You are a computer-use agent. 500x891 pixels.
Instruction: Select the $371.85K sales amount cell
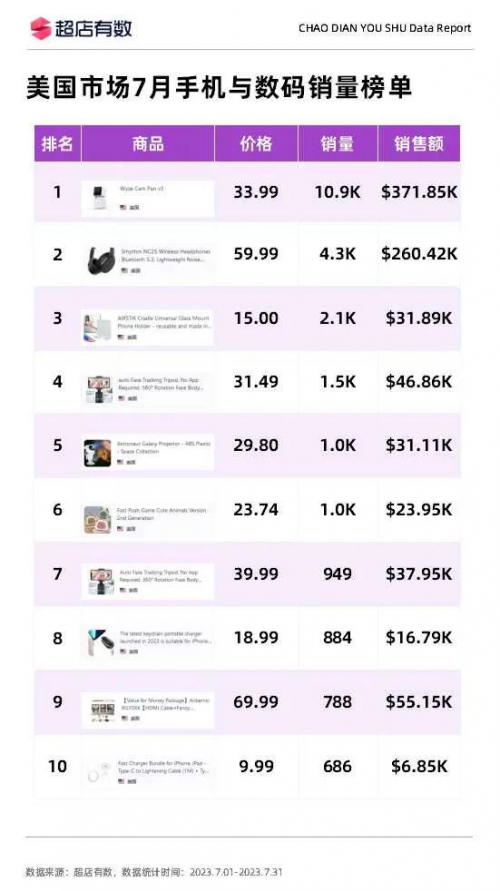tap(419, 192)
